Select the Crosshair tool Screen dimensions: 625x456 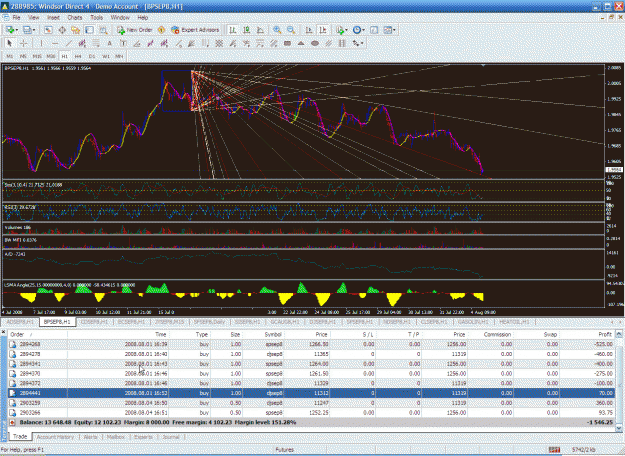[x=24, y=43]
